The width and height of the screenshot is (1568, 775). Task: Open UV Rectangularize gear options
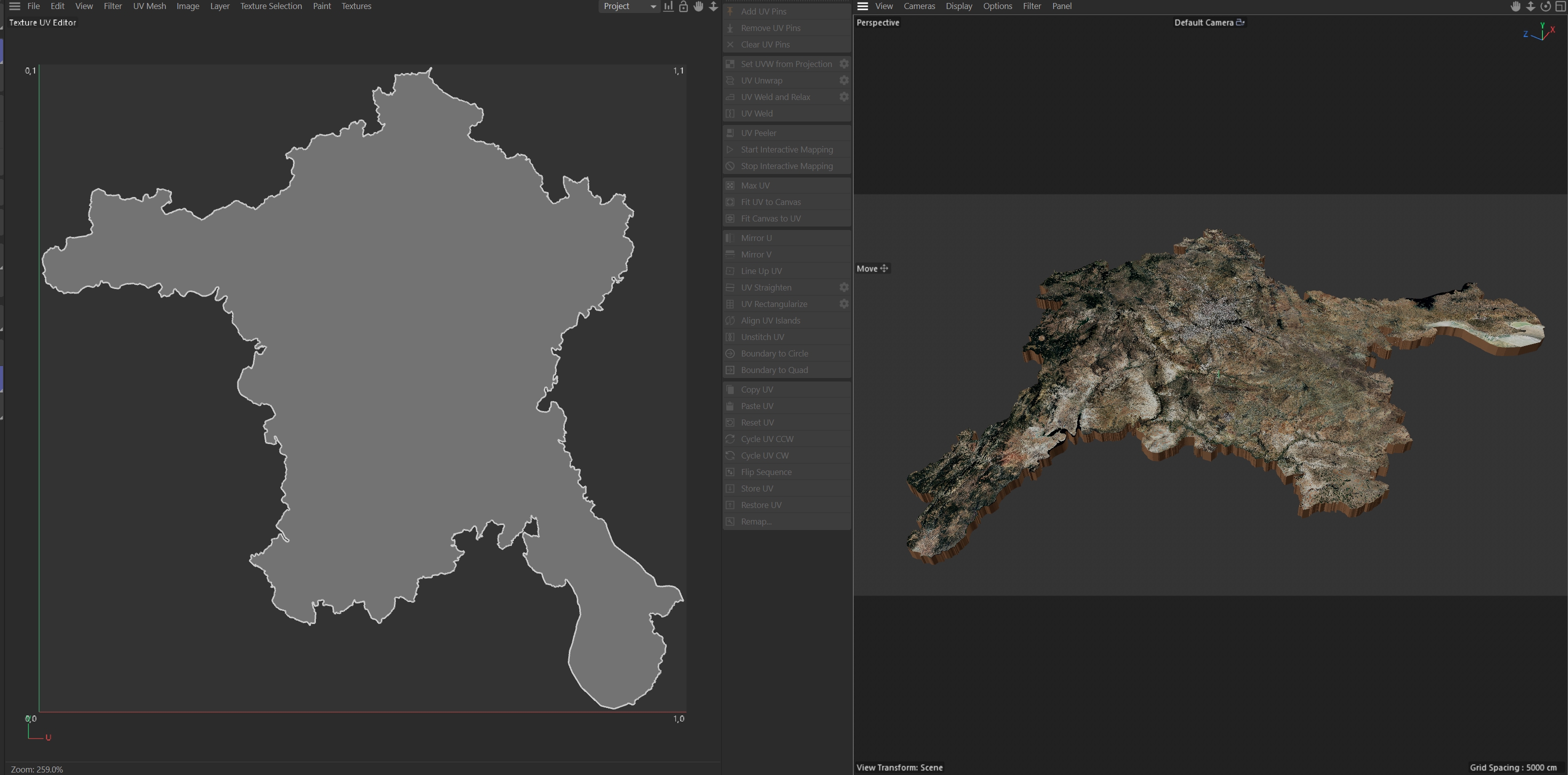click(844, 304)
